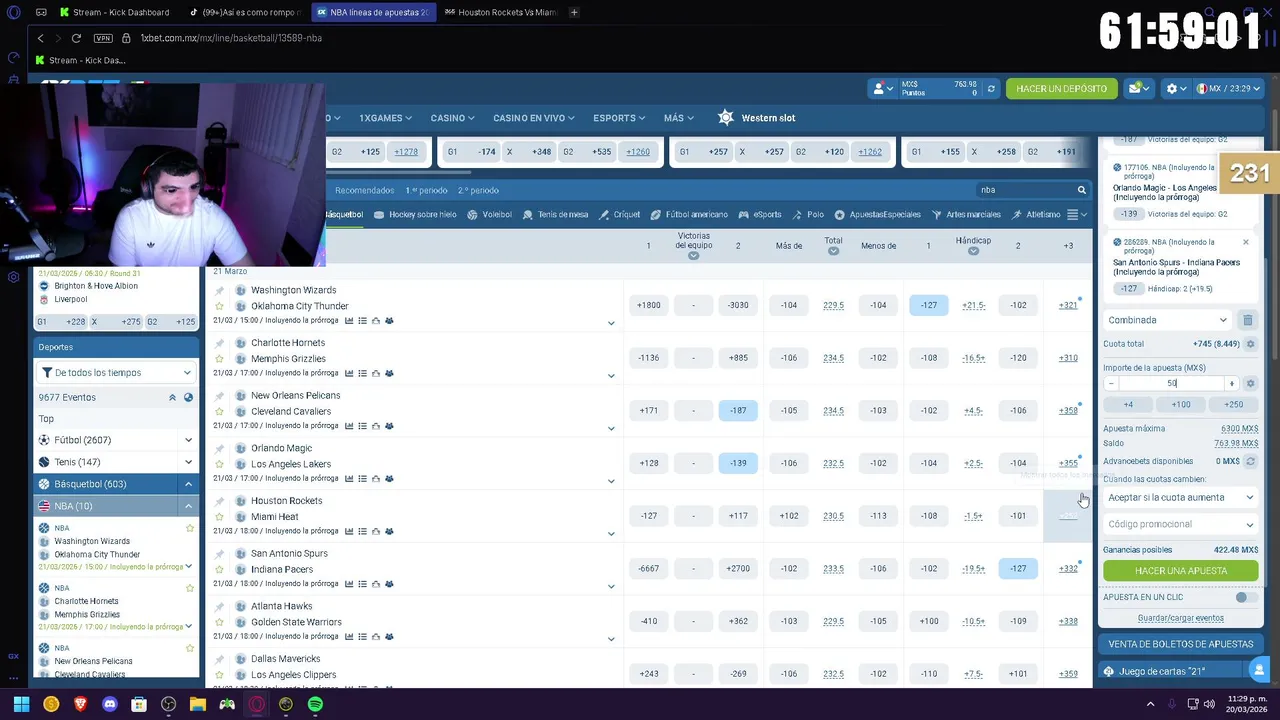
Task: Star the NBA New Orleans Pelicans sidebar entry
Action: pyautogui.click(x=189, y=648)
